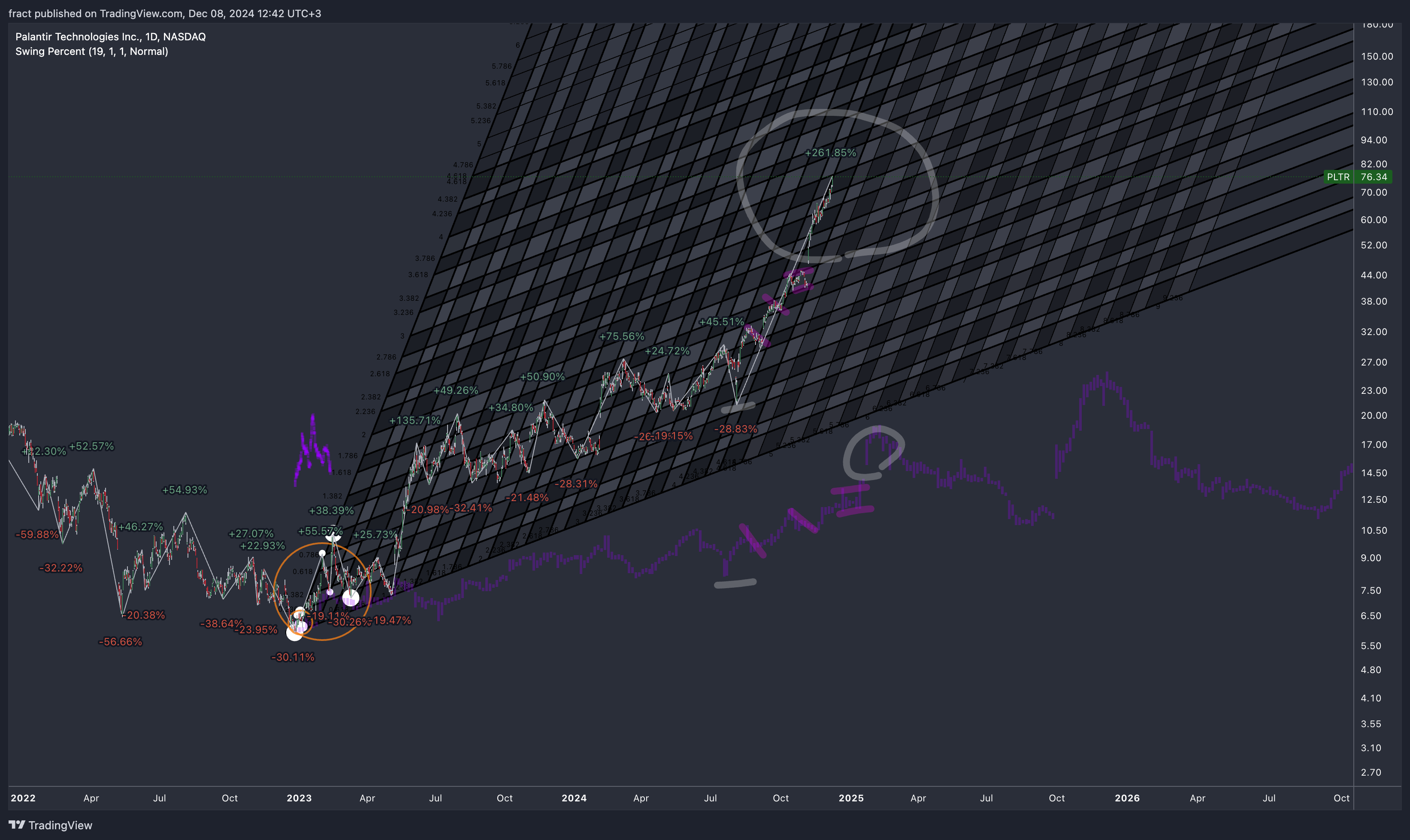Screen dimensions: 1410x840
Task: Click the '+46.27%' swing label
Action: 140,526
